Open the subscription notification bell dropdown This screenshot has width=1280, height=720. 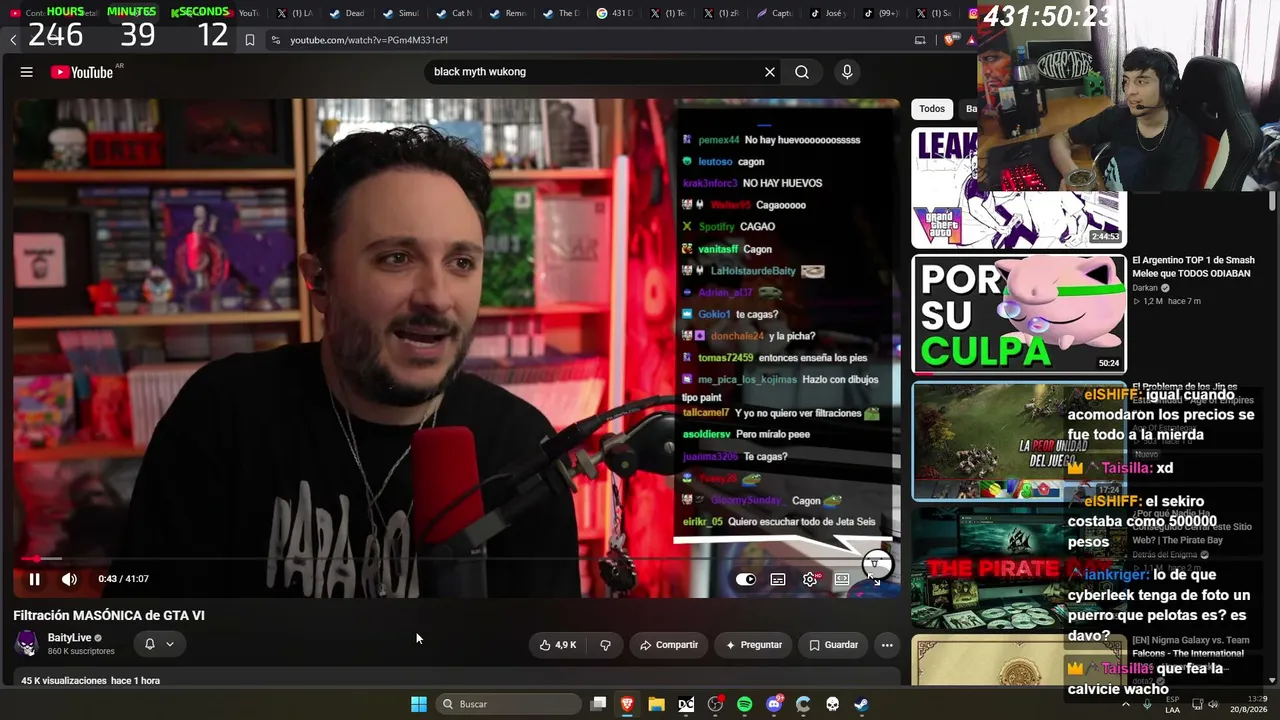click(x=159, y=644)
